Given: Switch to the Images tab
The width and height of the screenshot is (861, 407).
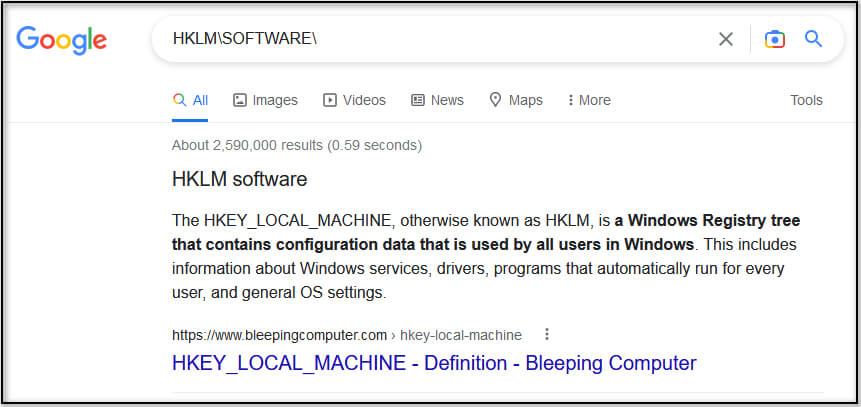Looking at the screenshot, I should click(265, 101).
